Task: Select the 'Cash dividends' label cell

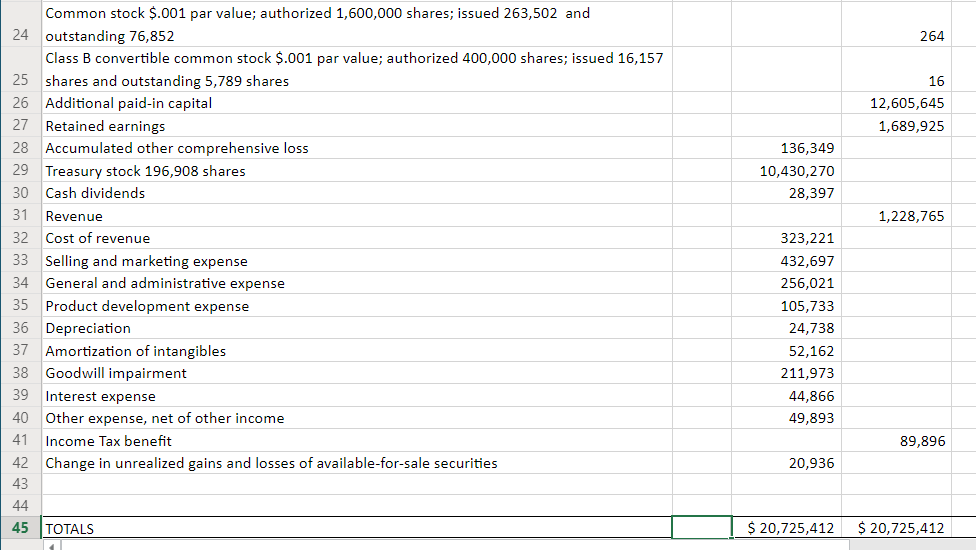Action: [x=357, y=193]
